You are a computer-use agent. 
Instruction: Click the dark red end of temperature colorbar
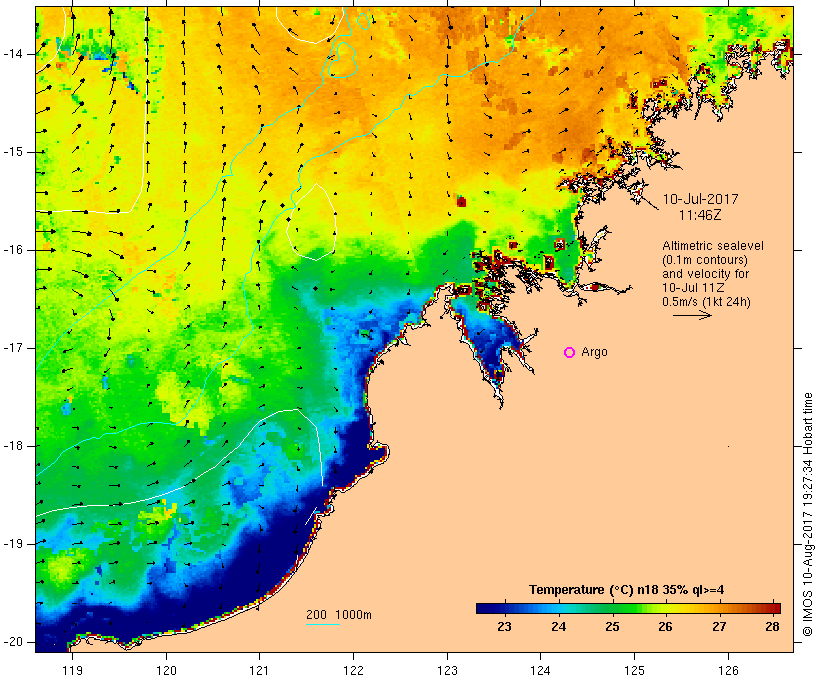click(775, 608)
